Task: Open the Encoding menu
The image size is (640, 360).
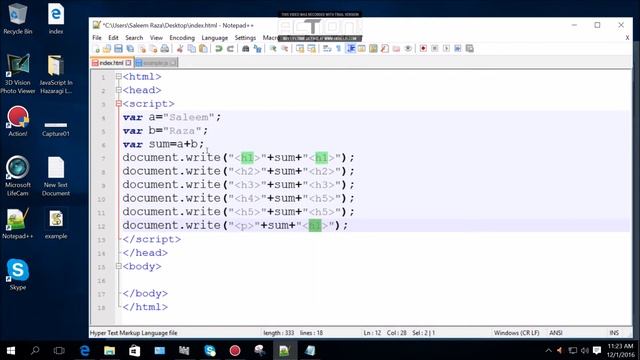Action: point(182,38)
